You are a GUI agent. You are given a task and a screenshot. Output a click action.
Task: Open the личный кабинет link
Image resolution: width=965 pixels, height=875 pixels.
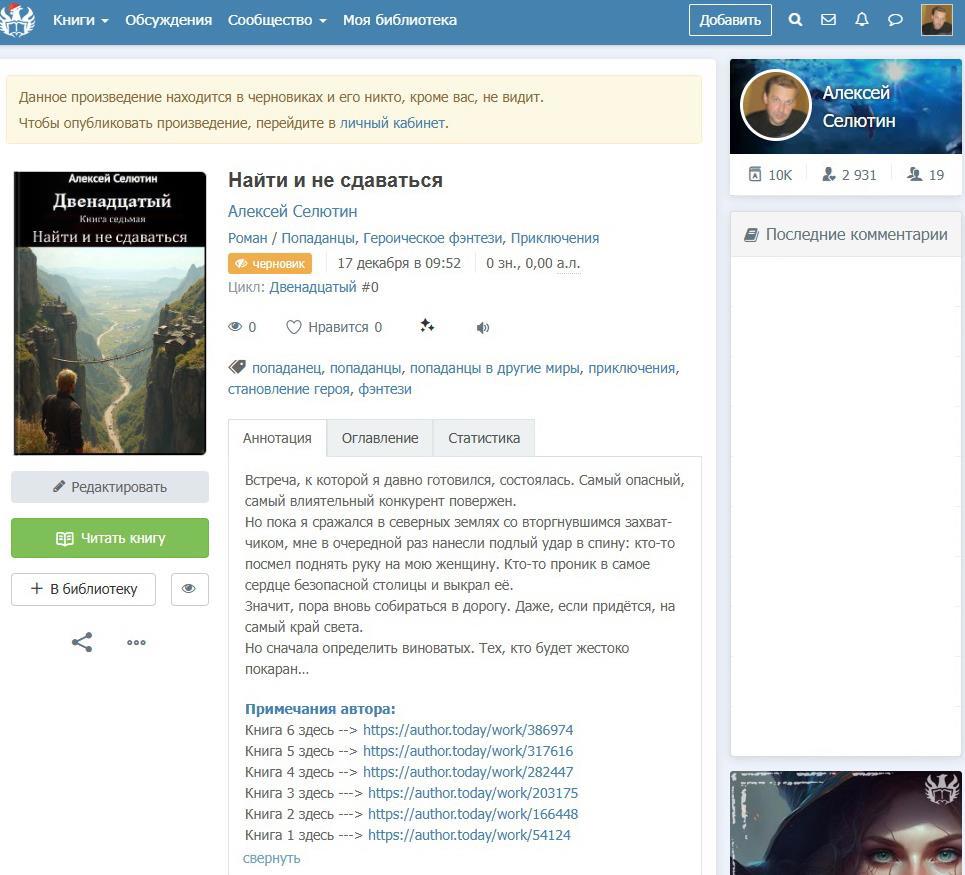pyautogui.click(x=392, y=122)
